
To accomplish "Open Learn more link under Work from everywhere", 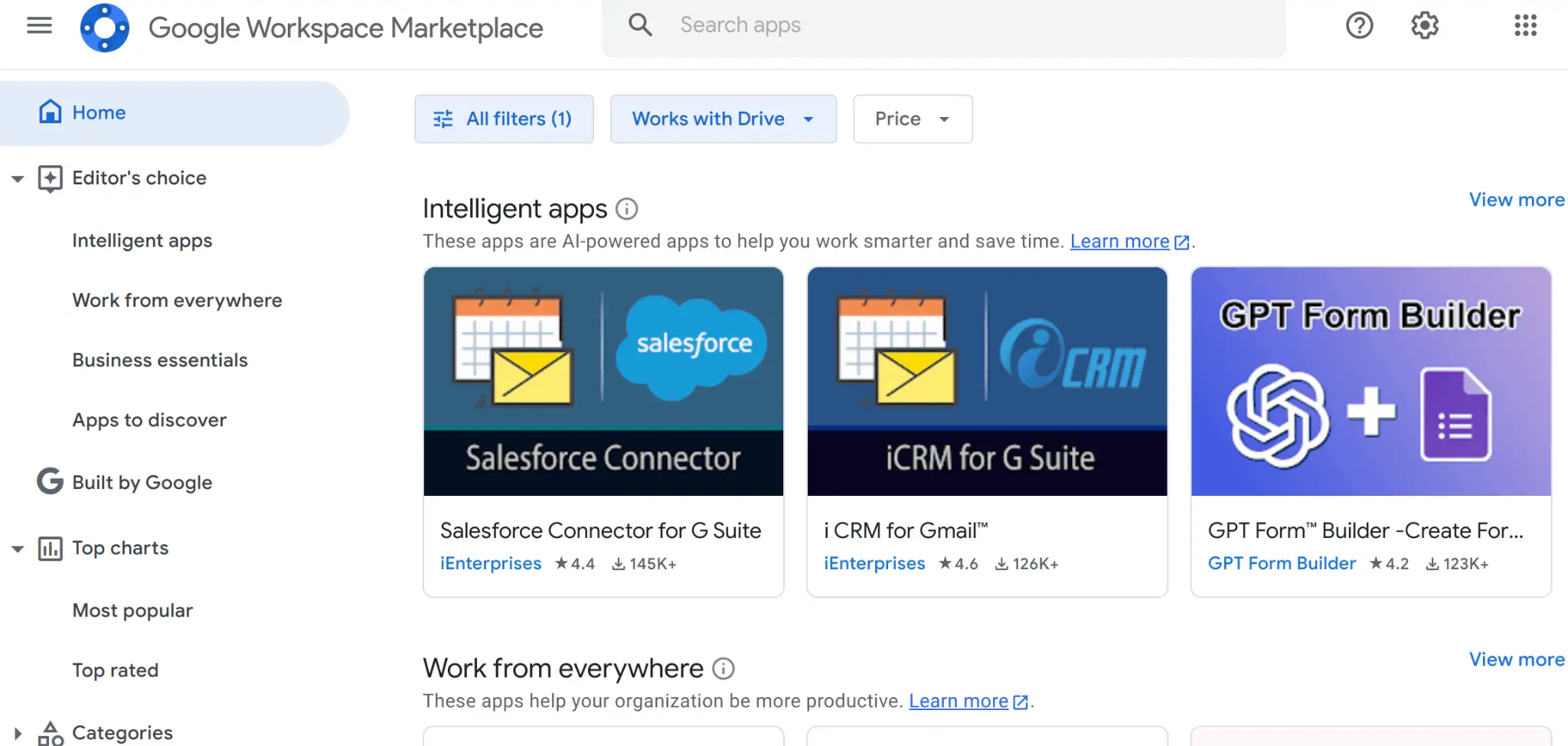I will 959,702.
